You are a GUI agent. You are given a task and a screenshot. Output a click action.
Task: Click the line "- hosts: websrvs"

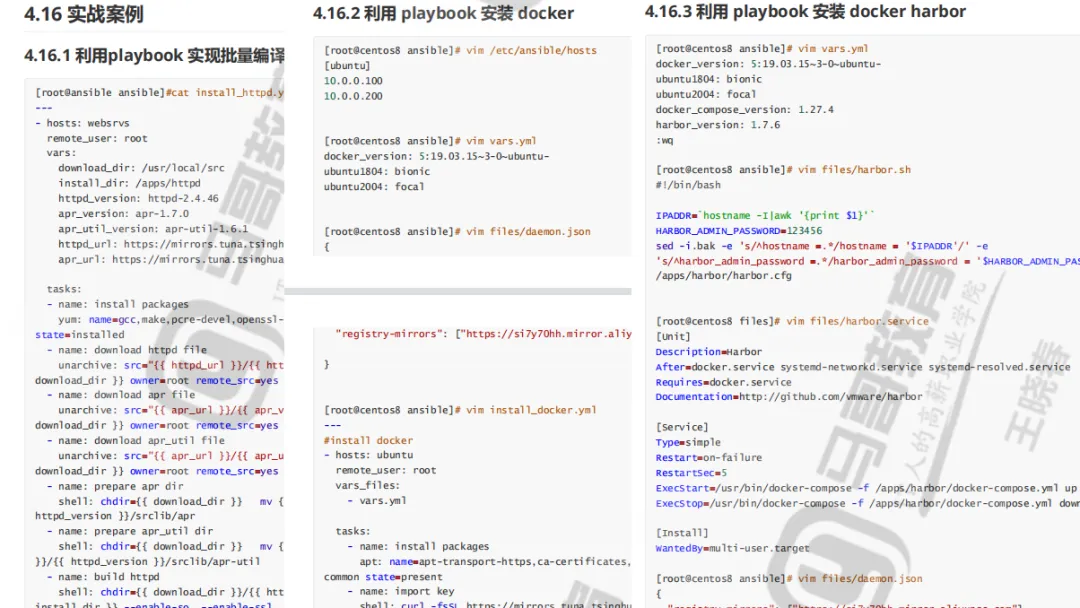point(83,123)
